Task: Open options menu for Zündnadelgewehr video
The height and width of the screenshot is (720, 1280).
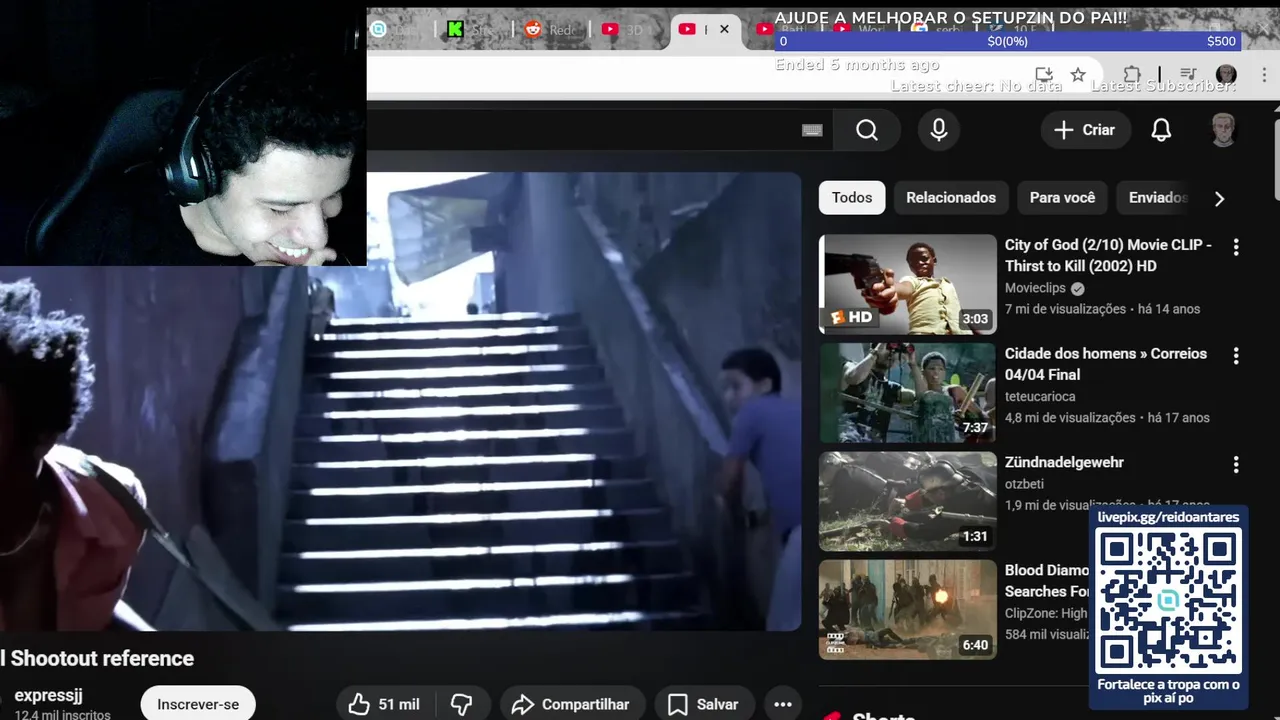Action: (1236, 465)
